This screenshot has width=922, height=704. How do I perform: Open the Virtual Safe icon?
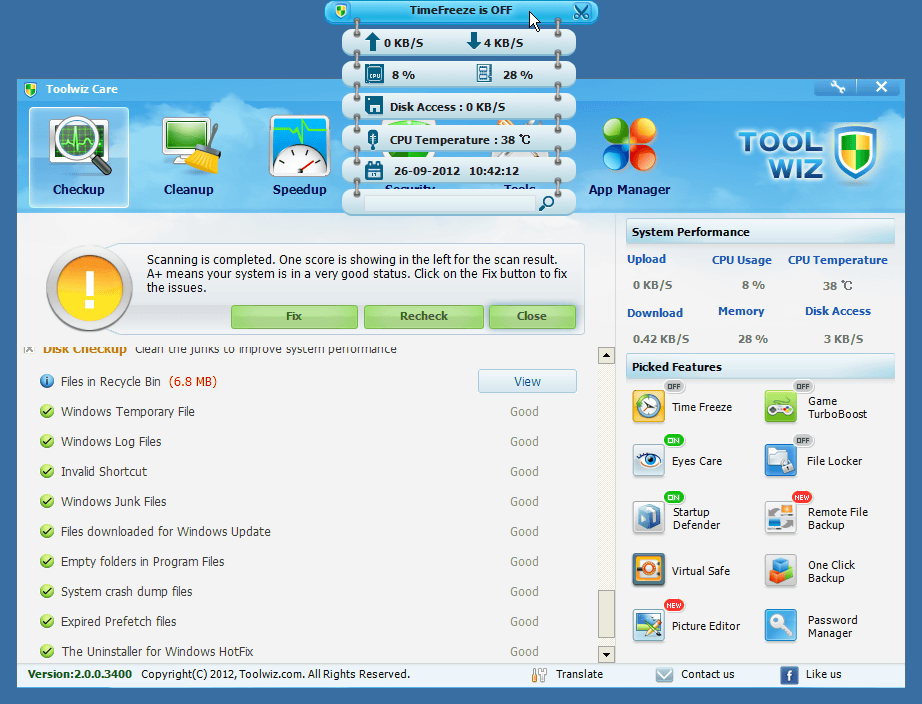point(649,571)
